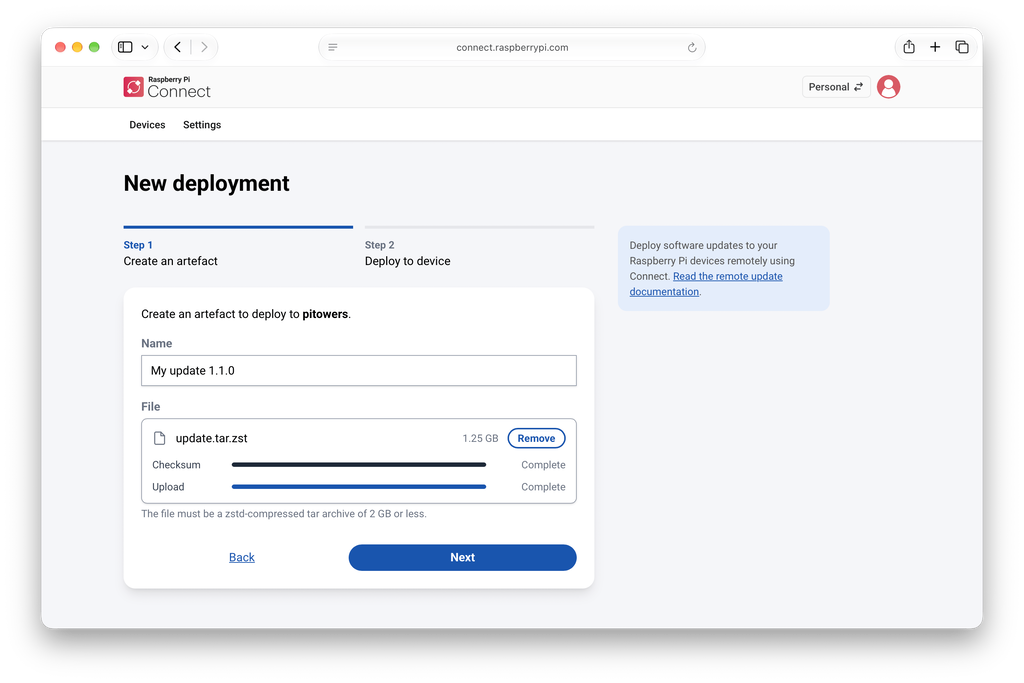This screenshot has width=1024, height=683.
Task: Click the Raspberry Pi Connect logo
Action: point(167,87)
